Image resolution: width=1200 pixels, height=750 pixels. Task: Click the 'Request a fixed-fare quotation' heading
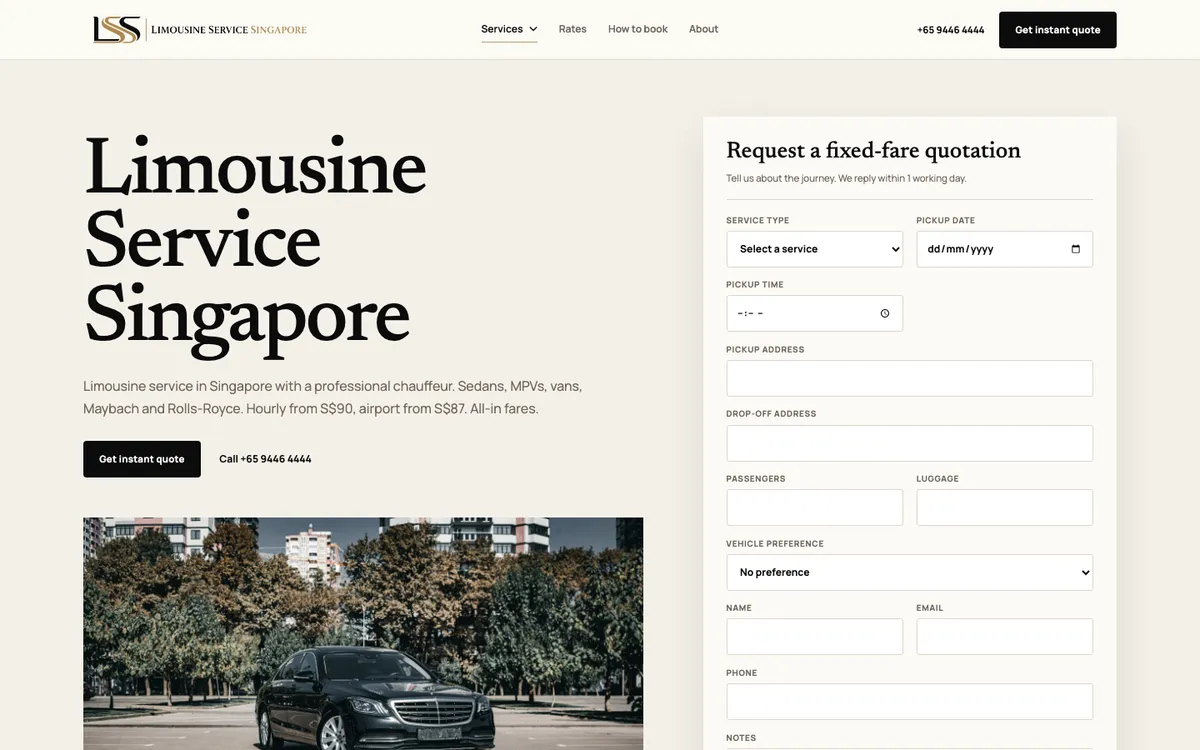(x=873, y=151)
